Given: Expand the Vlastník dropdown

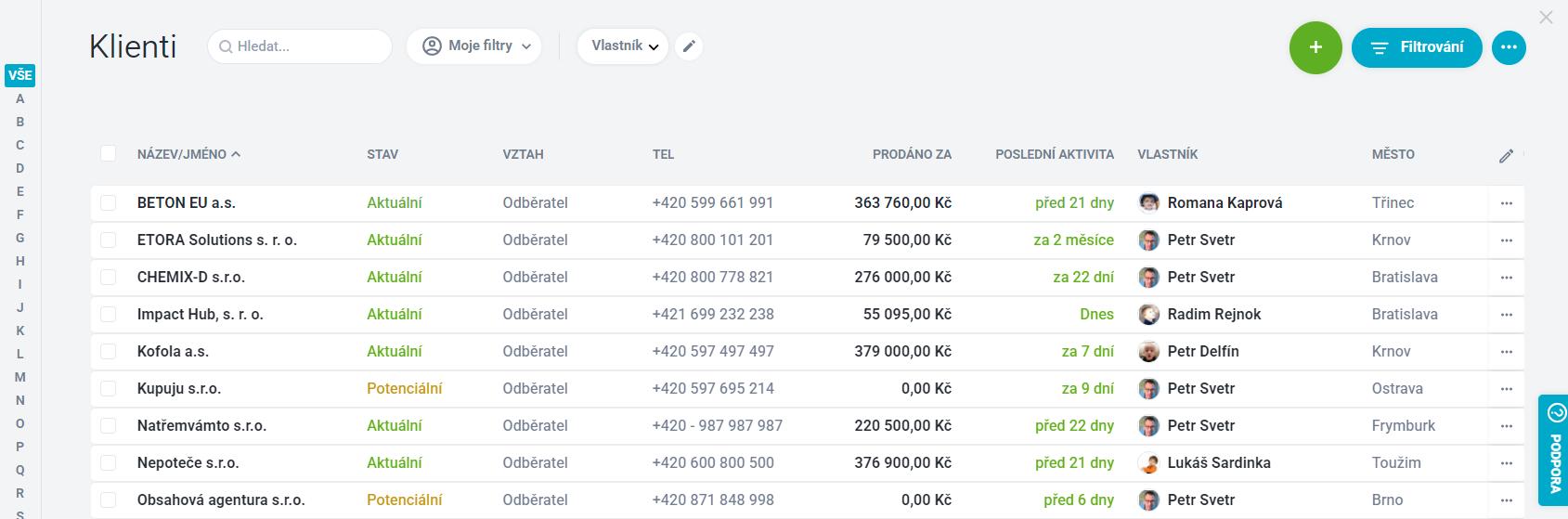Looking at the screenshot, I should tap(623, 45).
